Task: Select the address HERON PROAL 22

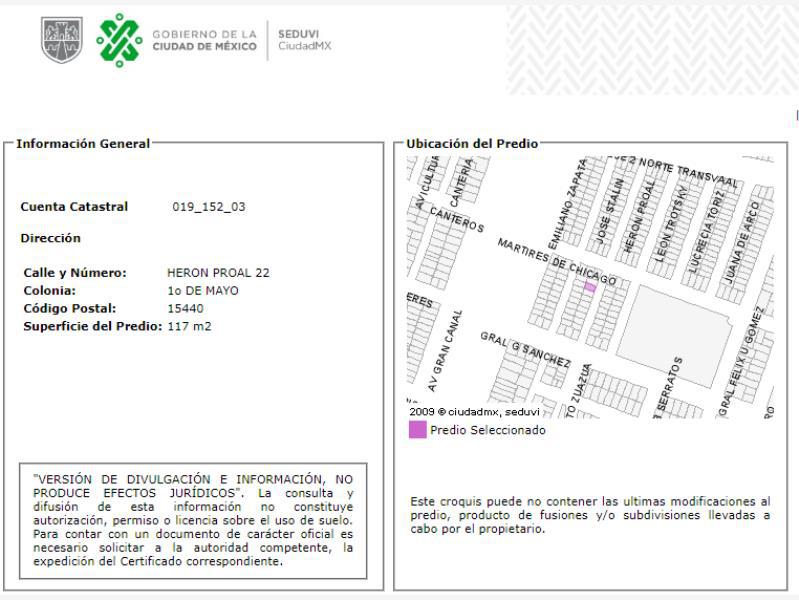Action: 218,273
